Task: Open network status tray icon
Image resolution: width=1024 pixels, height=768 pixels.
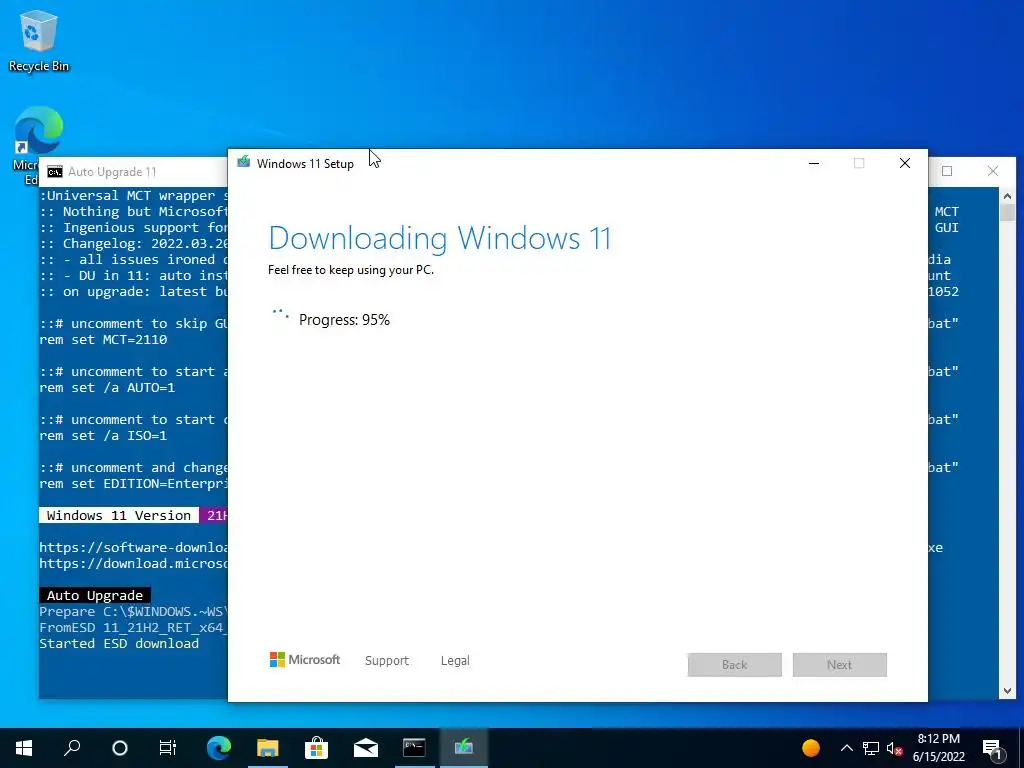Action: pos(871,748)
